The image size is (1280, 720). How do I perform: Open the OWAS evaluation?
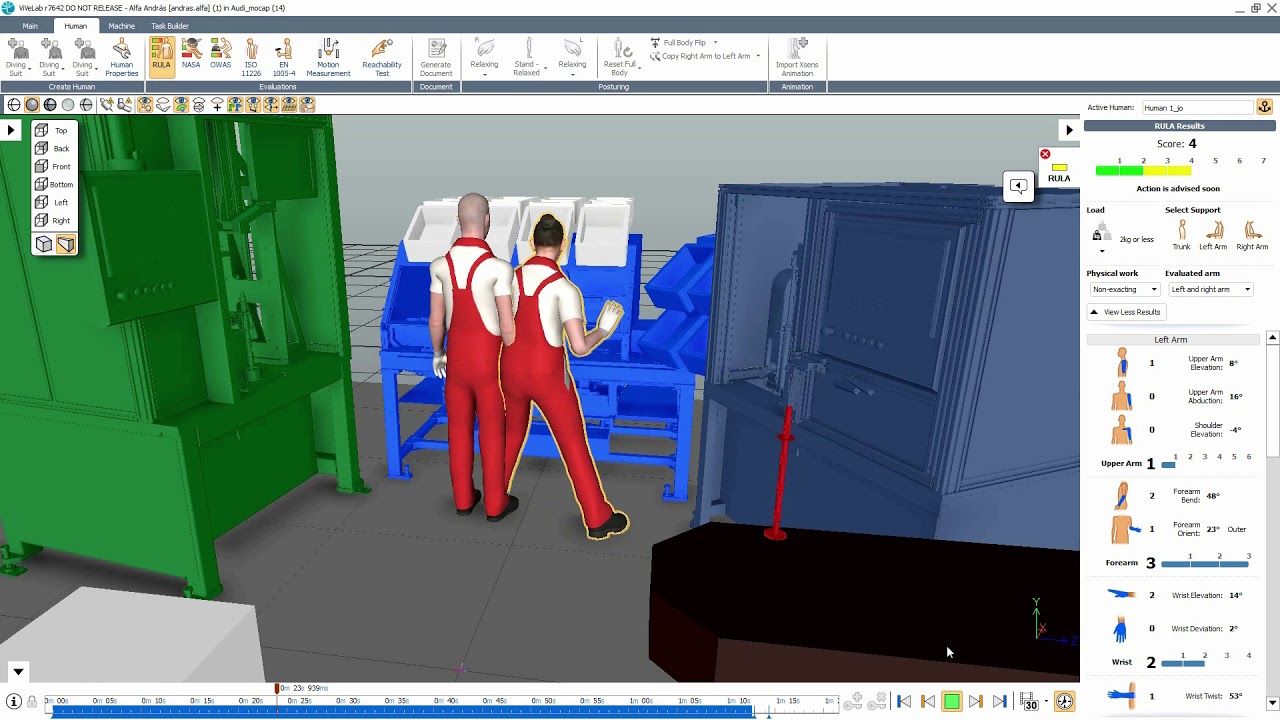[x=220, y=56]
